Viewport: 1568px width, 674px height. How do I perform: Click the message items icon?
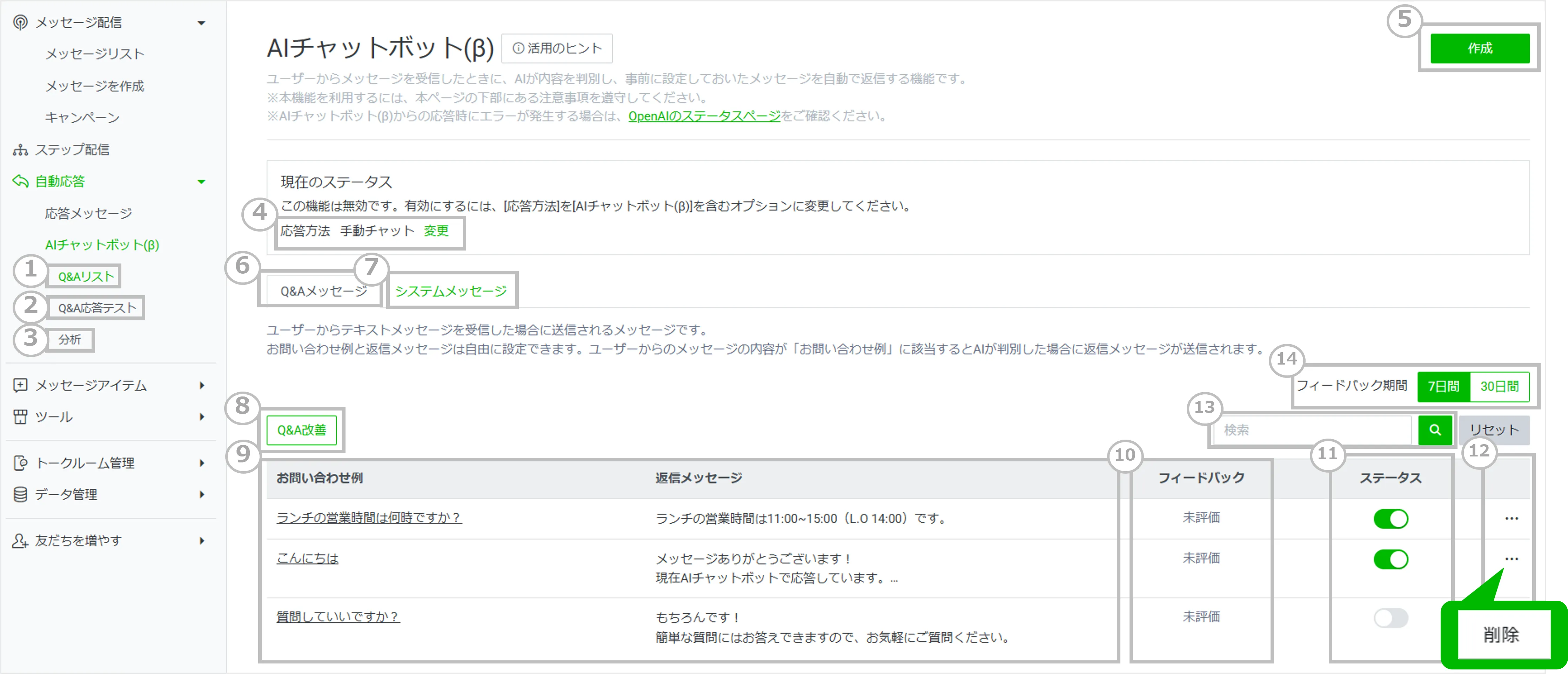pos(20,385)
